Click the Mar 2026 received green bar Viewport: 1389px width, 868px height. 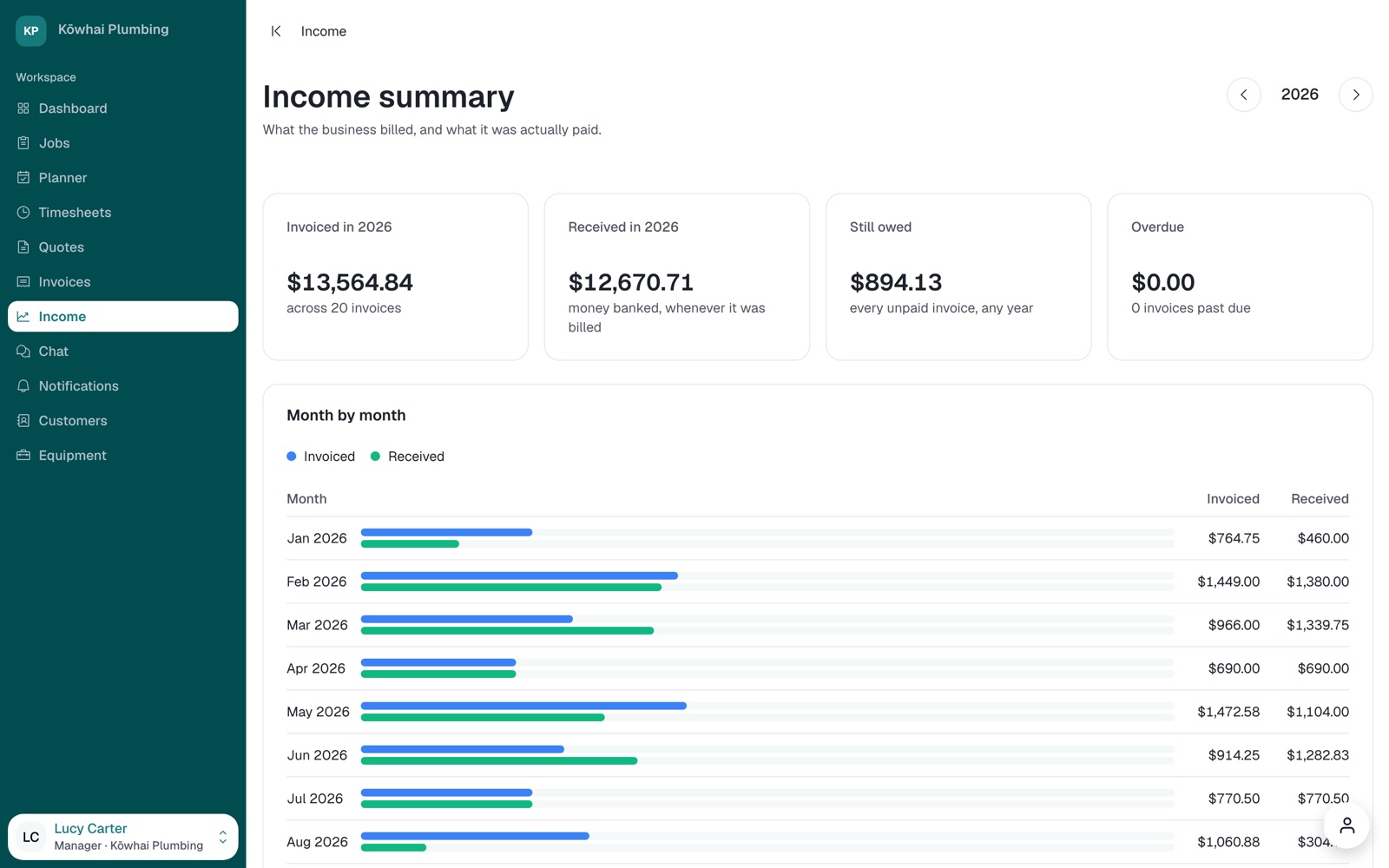click(507, 631)
